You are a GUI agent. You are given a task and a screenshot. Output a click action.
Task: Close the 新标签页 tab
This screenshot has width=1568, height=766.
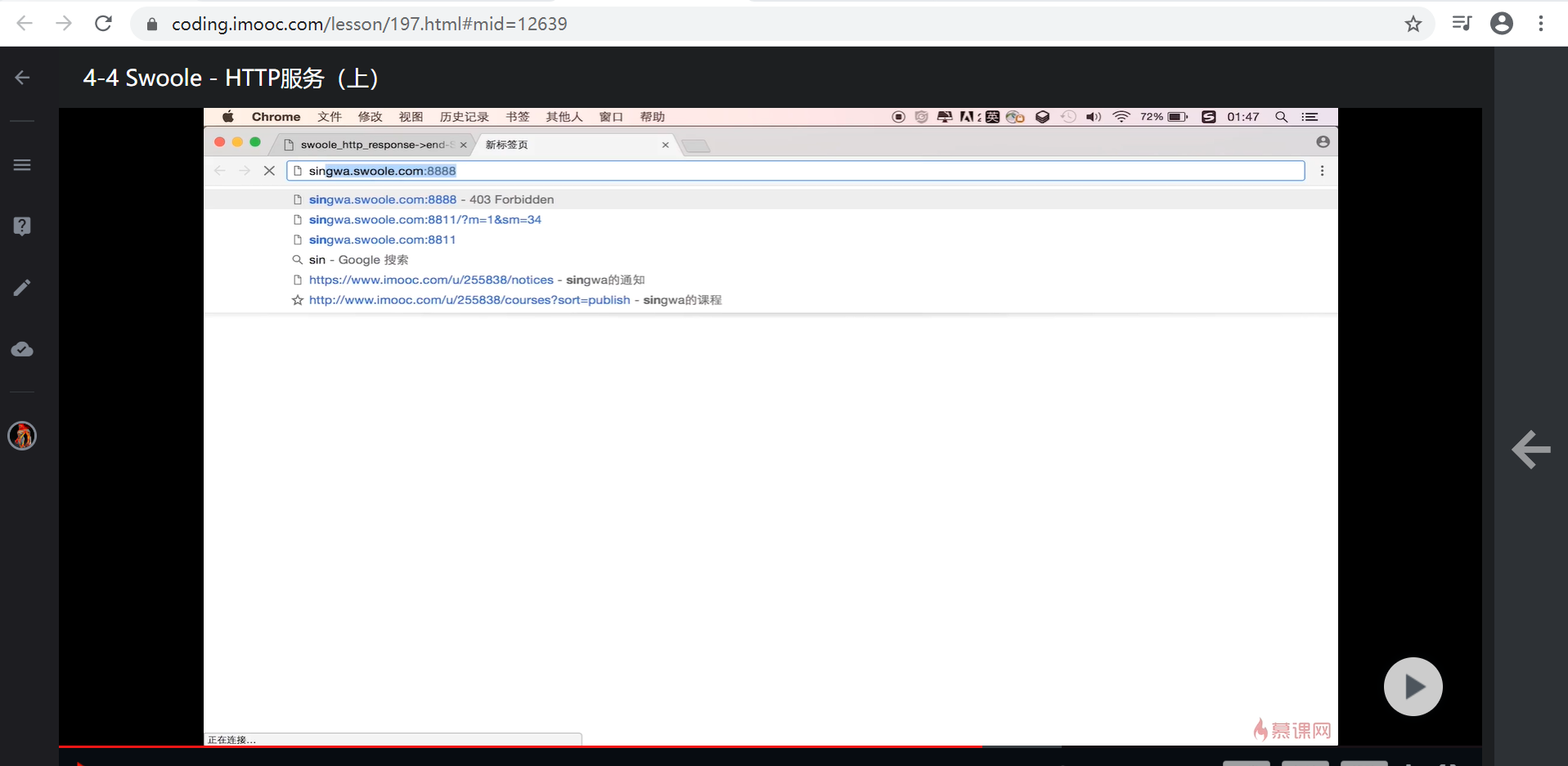665,145
